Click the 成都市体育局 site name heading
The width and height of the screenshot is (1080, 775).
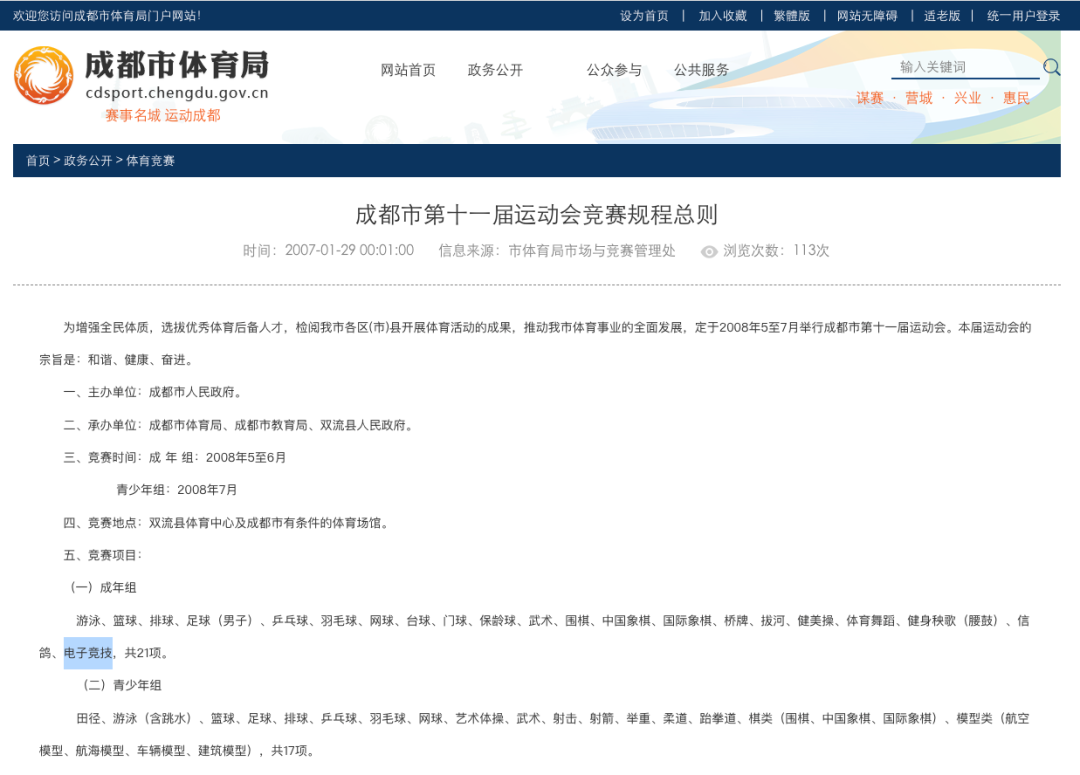[176, 65]
